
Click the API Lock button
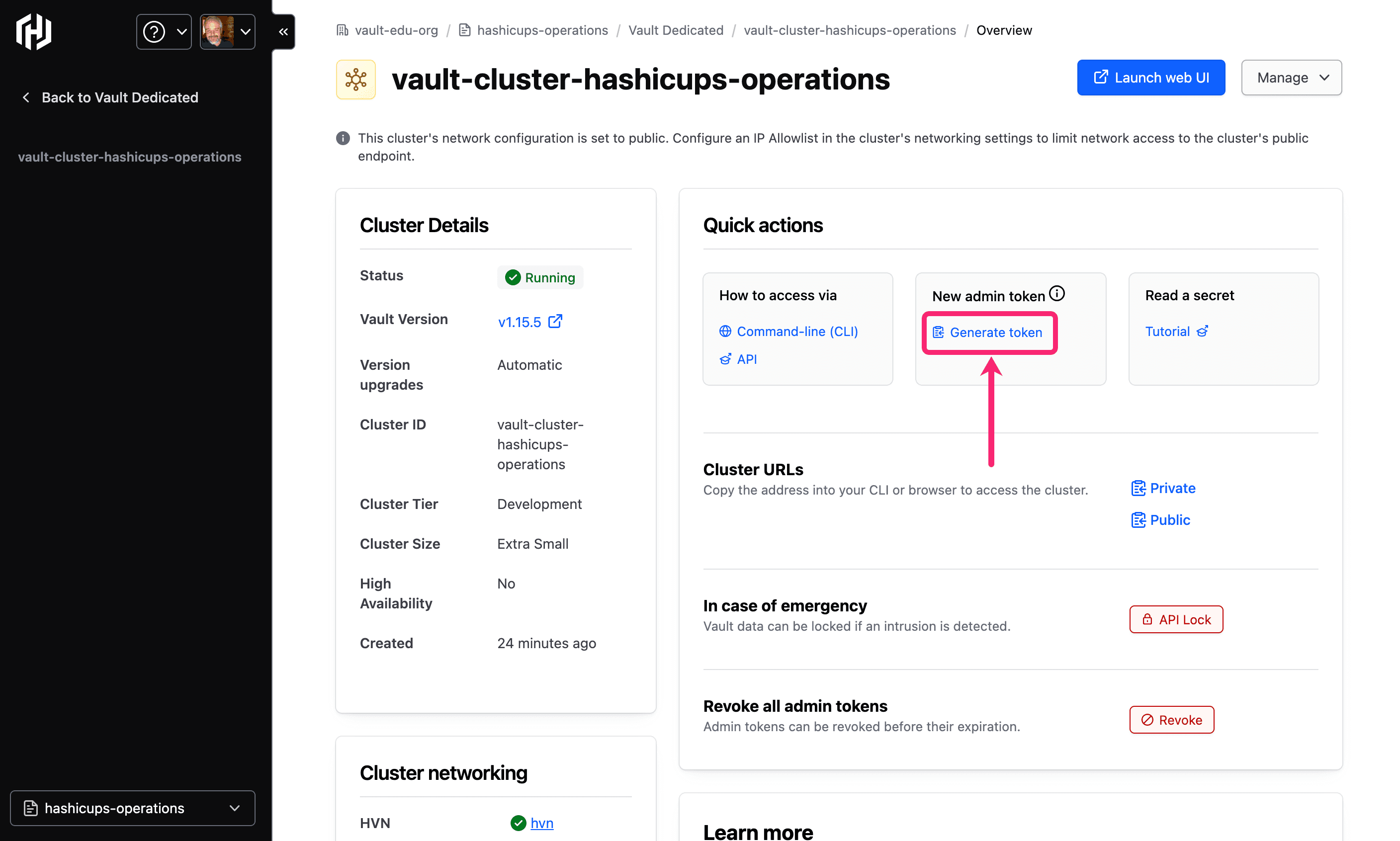click(1176, 619)
